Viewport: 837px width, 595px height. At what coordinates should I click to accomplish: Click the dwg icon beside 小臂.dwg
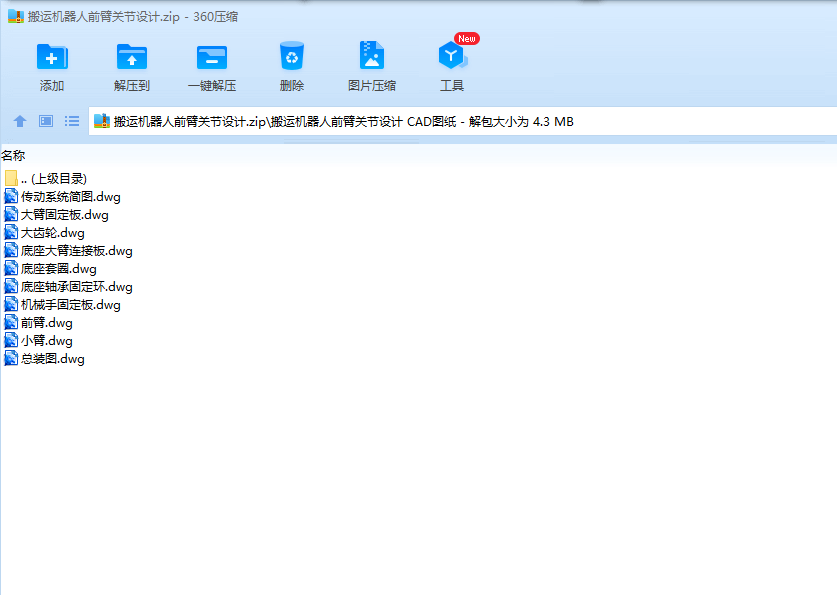[x=11, y=340]
